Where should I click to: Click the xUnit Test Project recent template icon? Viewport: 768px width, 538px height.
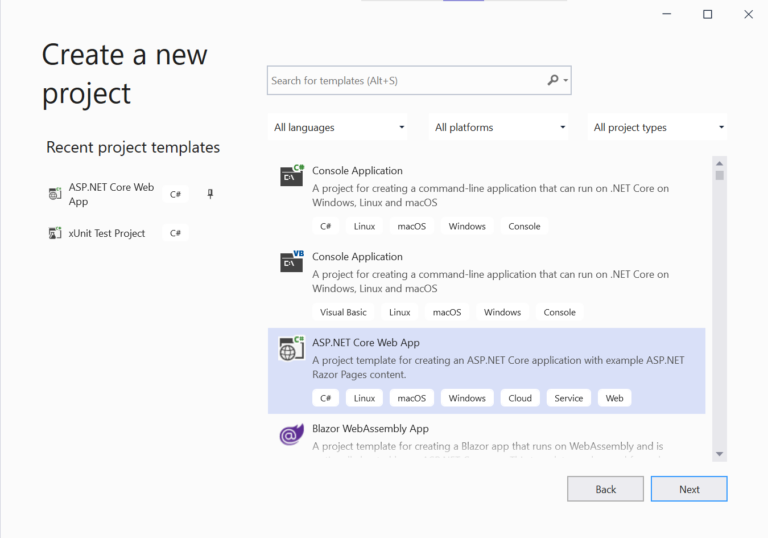(55, 233)
